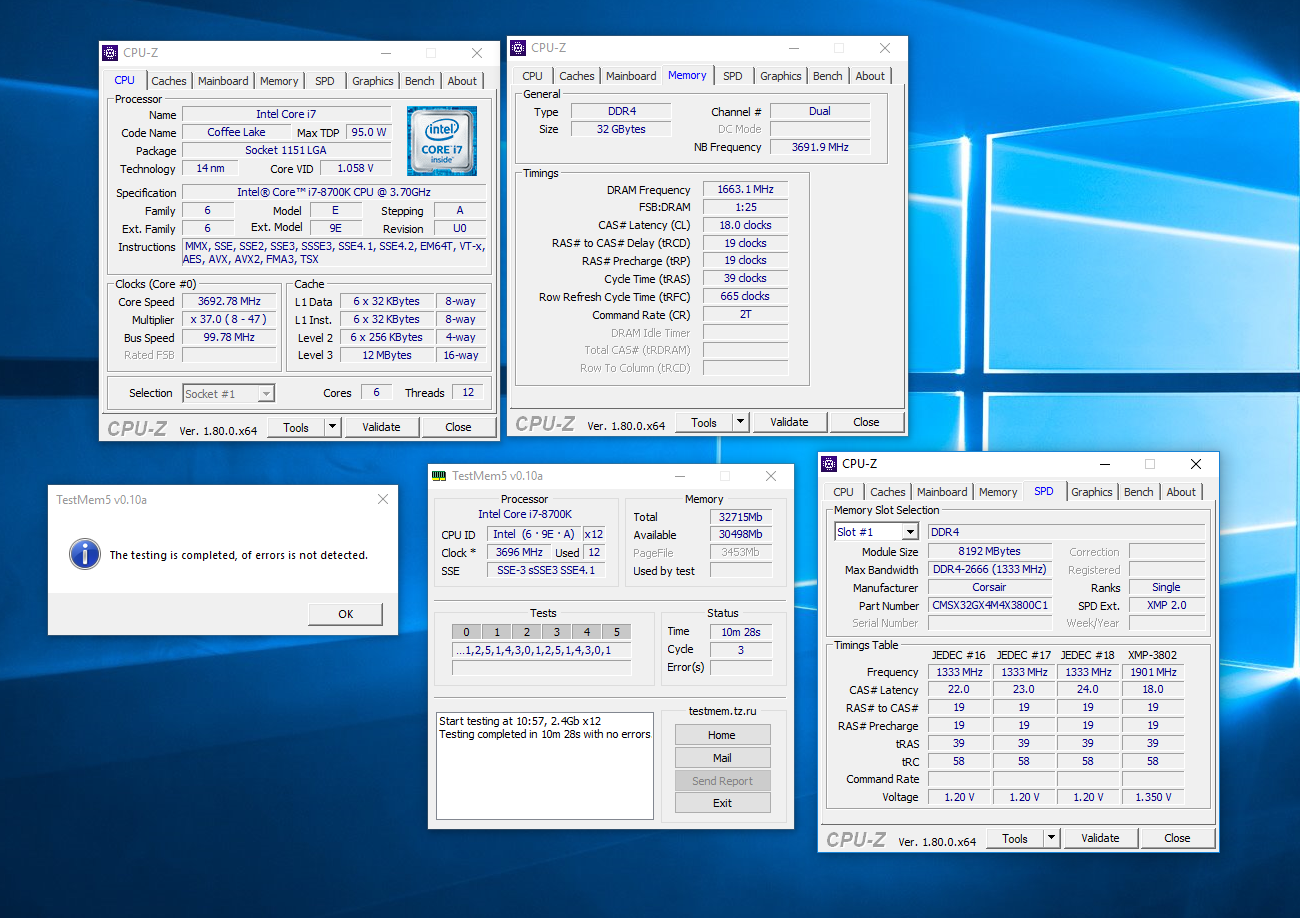Toggle test number 3 in TestMem5
The image size is (1300, 918).
point(556,631)
